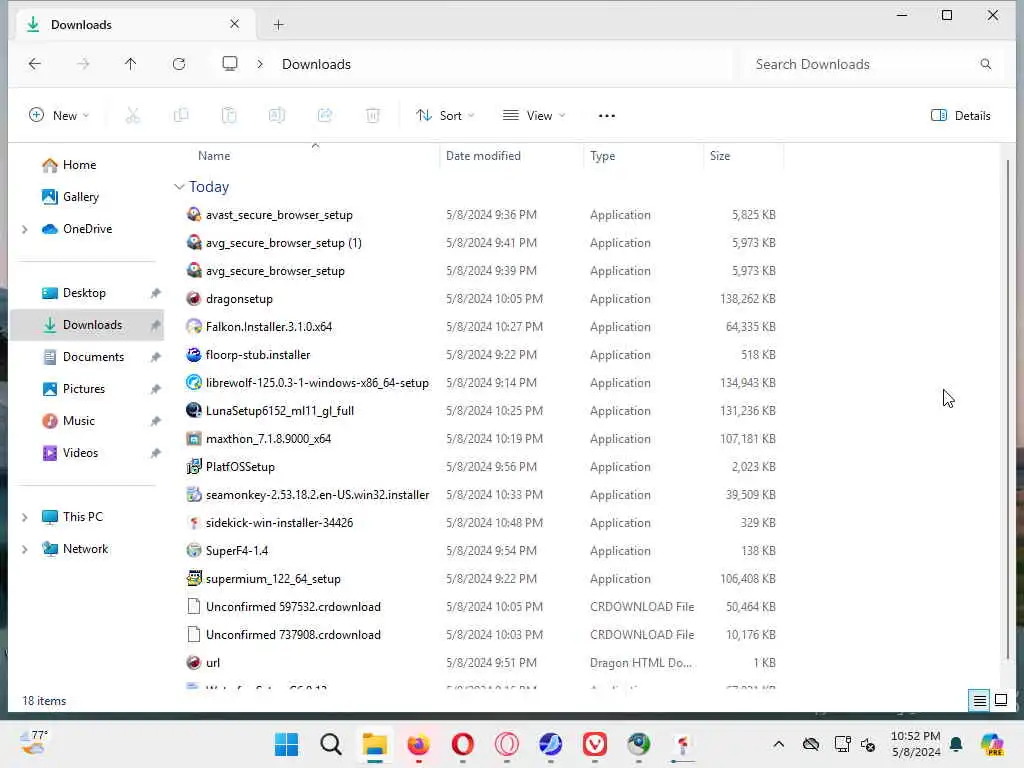Sort by the Type column header
Viewport: 1024px width, 768px height.
[x=603, y=156]
